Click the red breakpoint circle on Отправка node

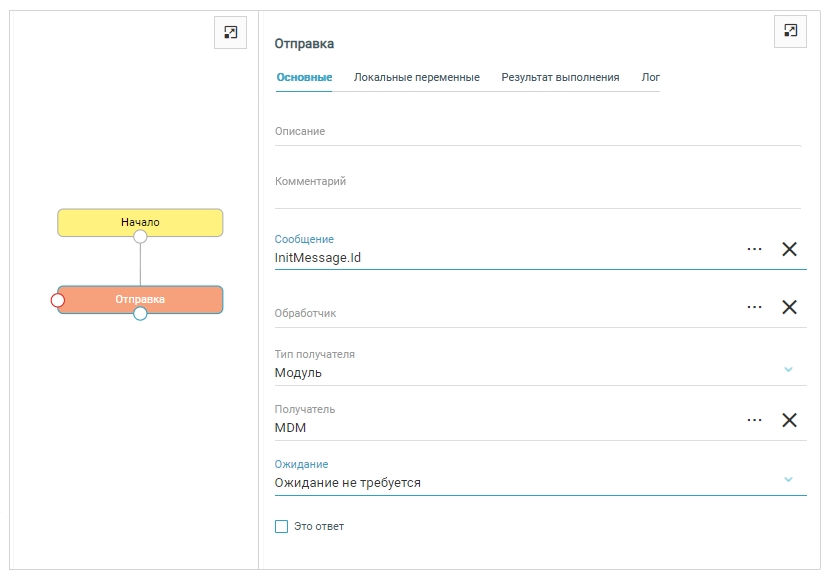pos(58,300)
